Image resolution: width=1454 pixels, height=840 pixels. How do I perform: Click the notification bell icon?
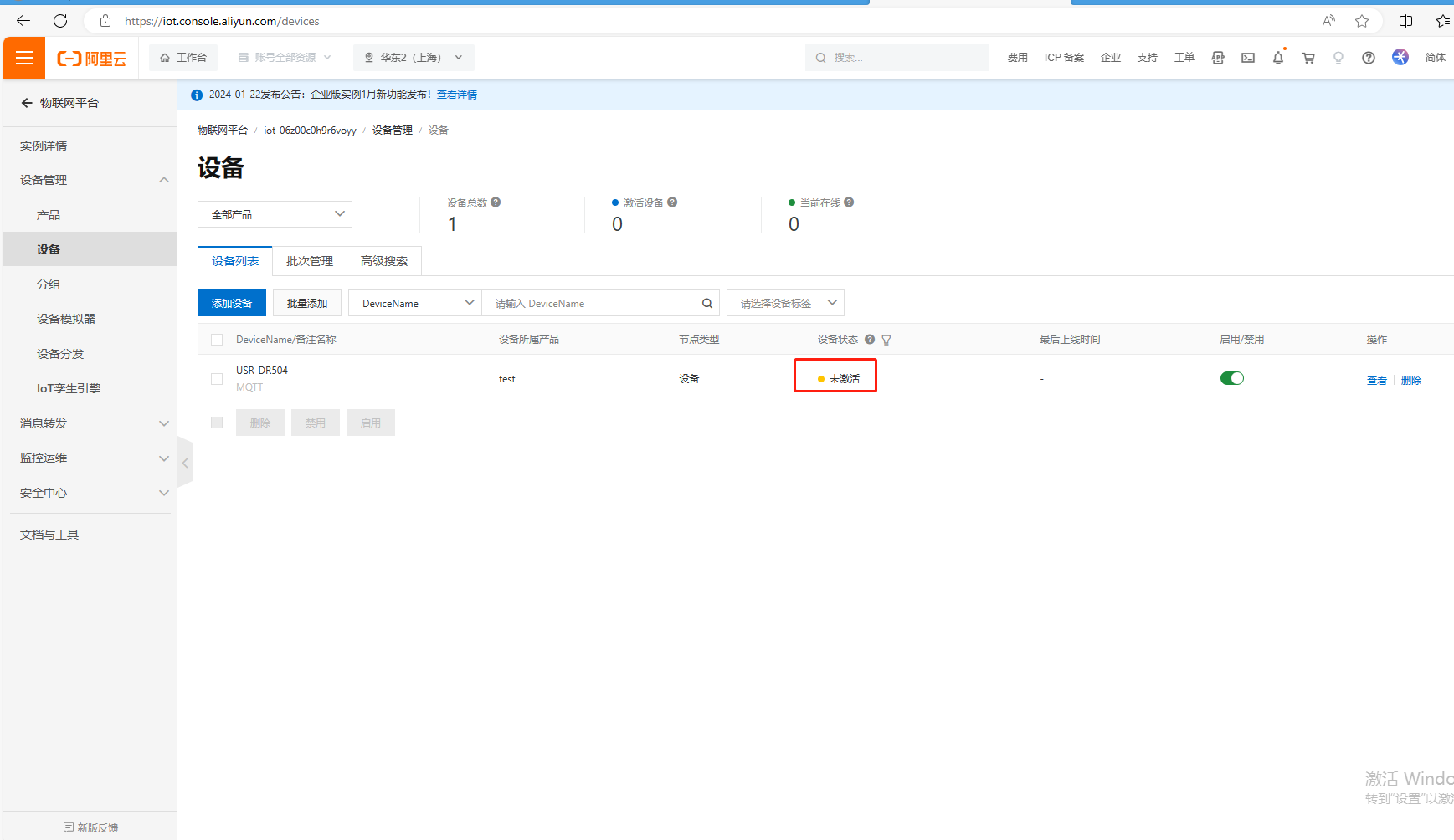1277,58
